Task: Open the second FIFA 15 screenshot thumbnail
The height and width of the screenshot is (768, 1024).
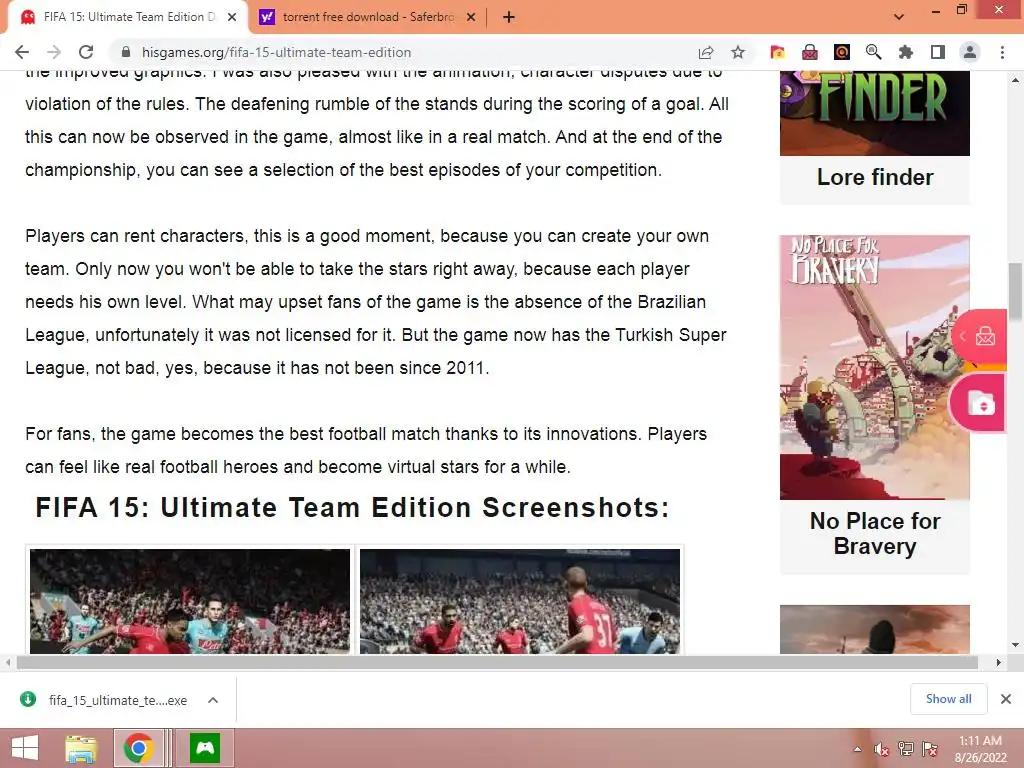Action: 520,601
